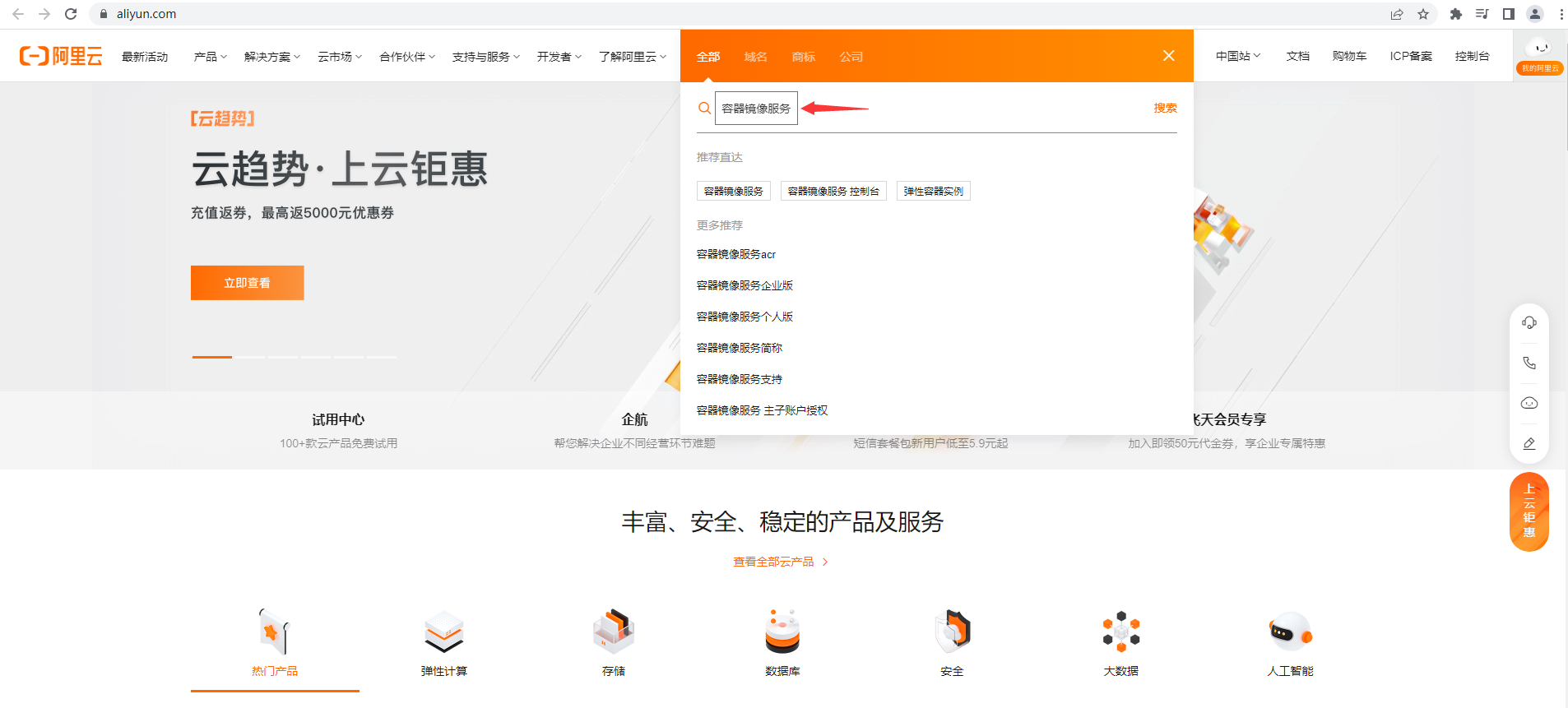
Task: Switch to the 公司 search tab
Action: [x=851, y=57]
